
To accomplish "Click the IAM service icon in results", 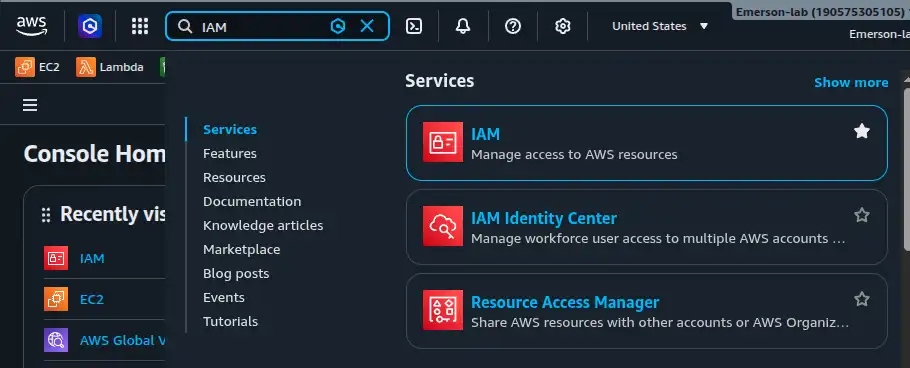I will pyautogui.click(x=443, y=142).
